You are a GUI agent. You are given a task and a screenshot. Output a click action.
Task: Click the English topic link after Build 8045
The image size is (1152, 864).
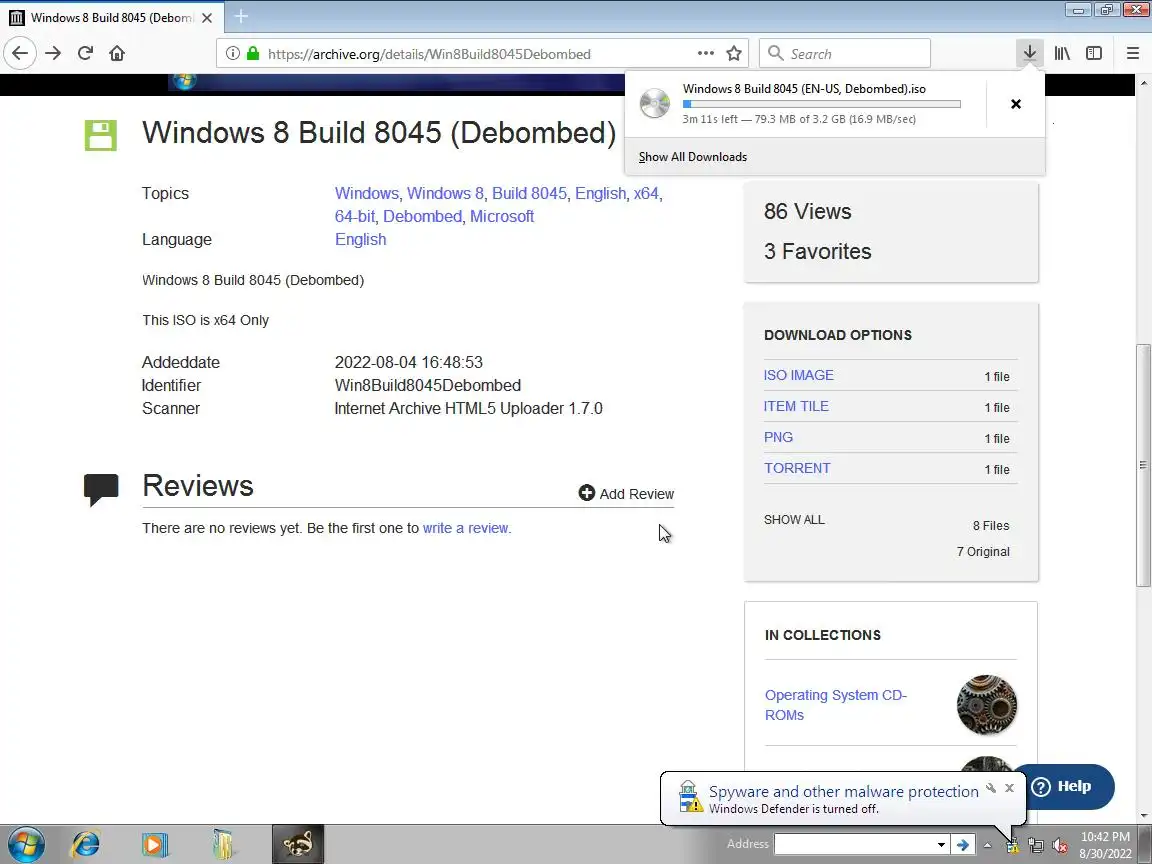point(600,193)
